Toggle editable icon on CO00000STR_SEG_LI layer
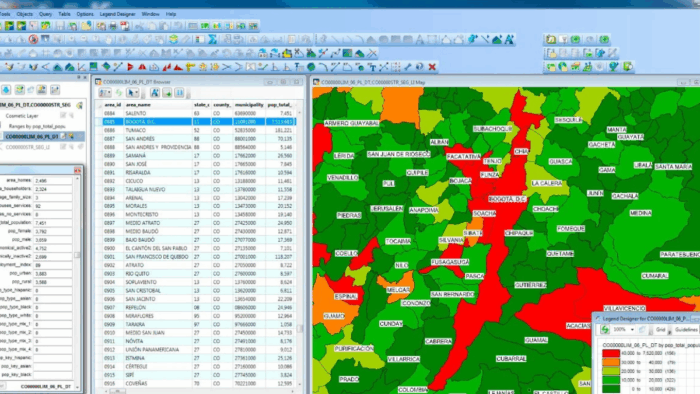700x394 pixels. point(63,147)
